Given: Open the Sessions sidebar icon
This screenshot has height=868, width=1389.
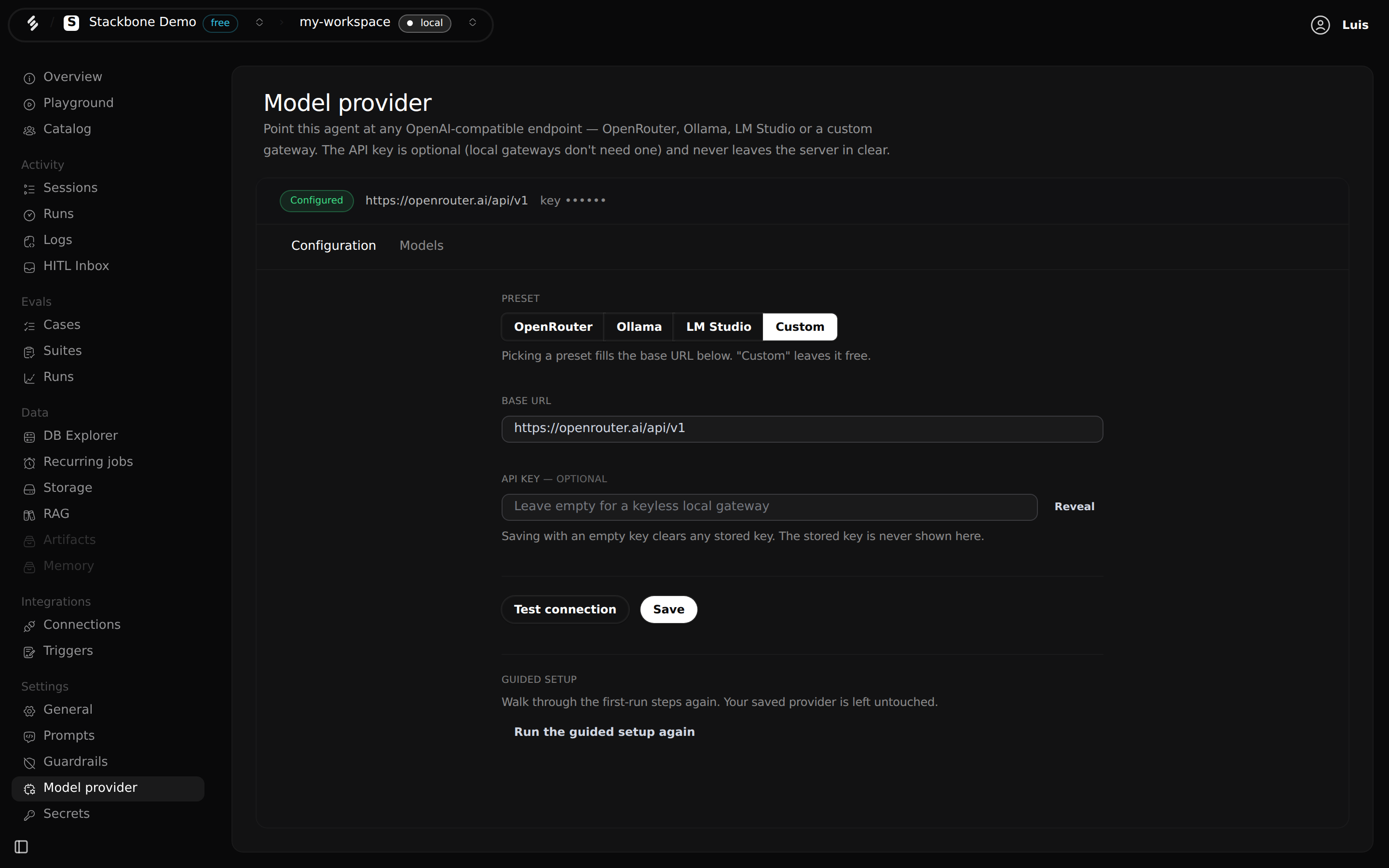Looking at the screenshot, I should coord(29,189).
